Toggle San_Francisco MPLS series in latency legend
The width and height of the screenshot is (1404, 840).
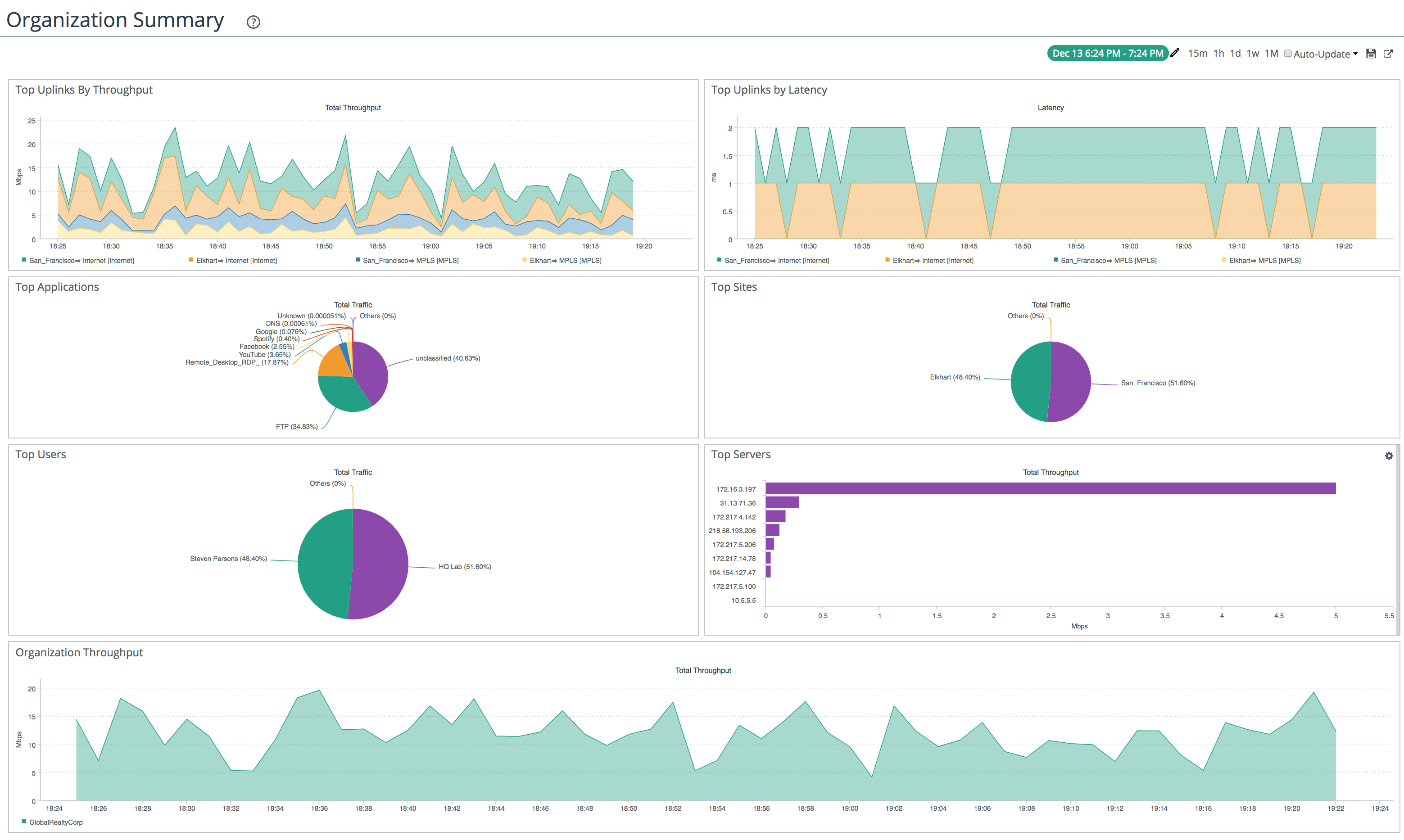coord(1108,260)
